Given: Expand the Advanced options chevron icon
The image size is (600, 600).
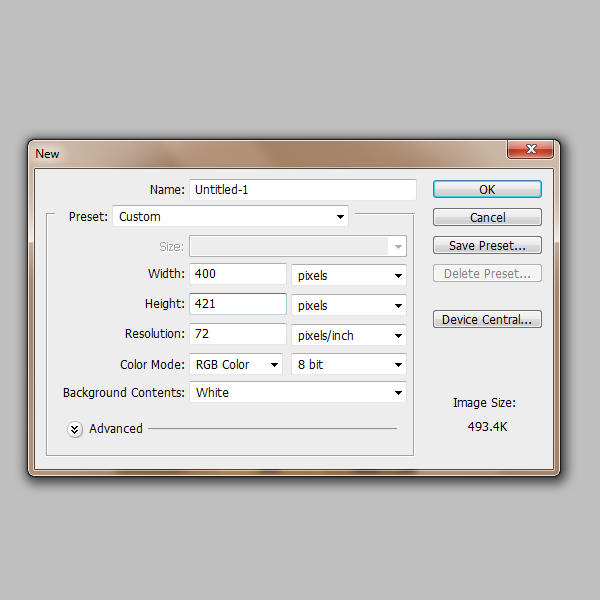Looking at the screenshot, I should (75, 429).
